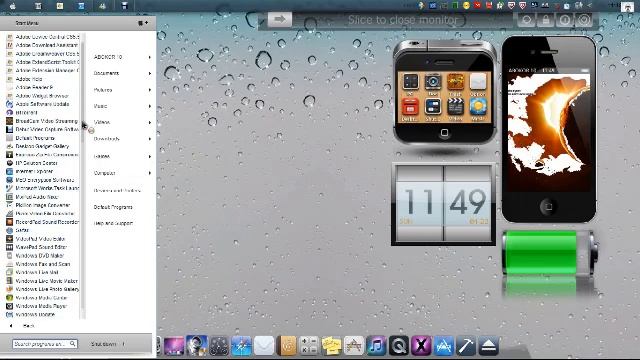Screen dimensions: 640x360
Task: Expand the Computer submenu arrow
Action: pyautogui.click(x=150, y=173)
